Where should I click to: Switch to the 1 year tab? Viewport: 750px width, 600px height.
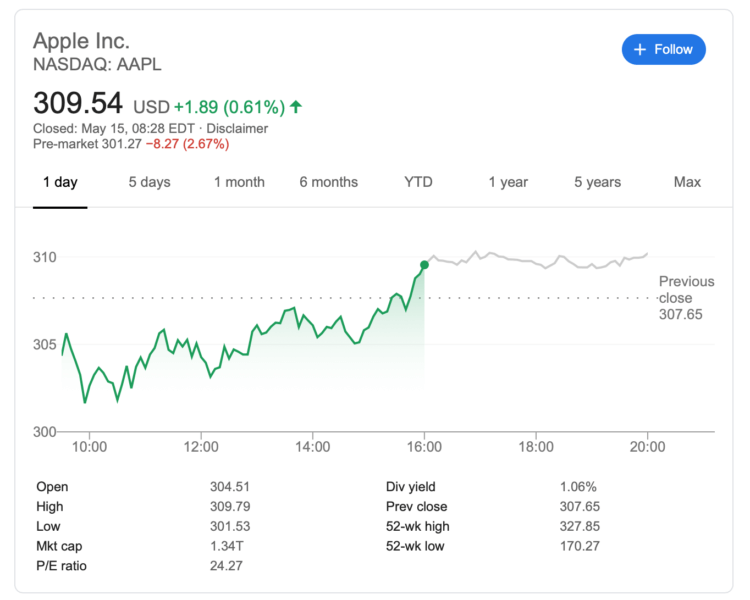508,182
